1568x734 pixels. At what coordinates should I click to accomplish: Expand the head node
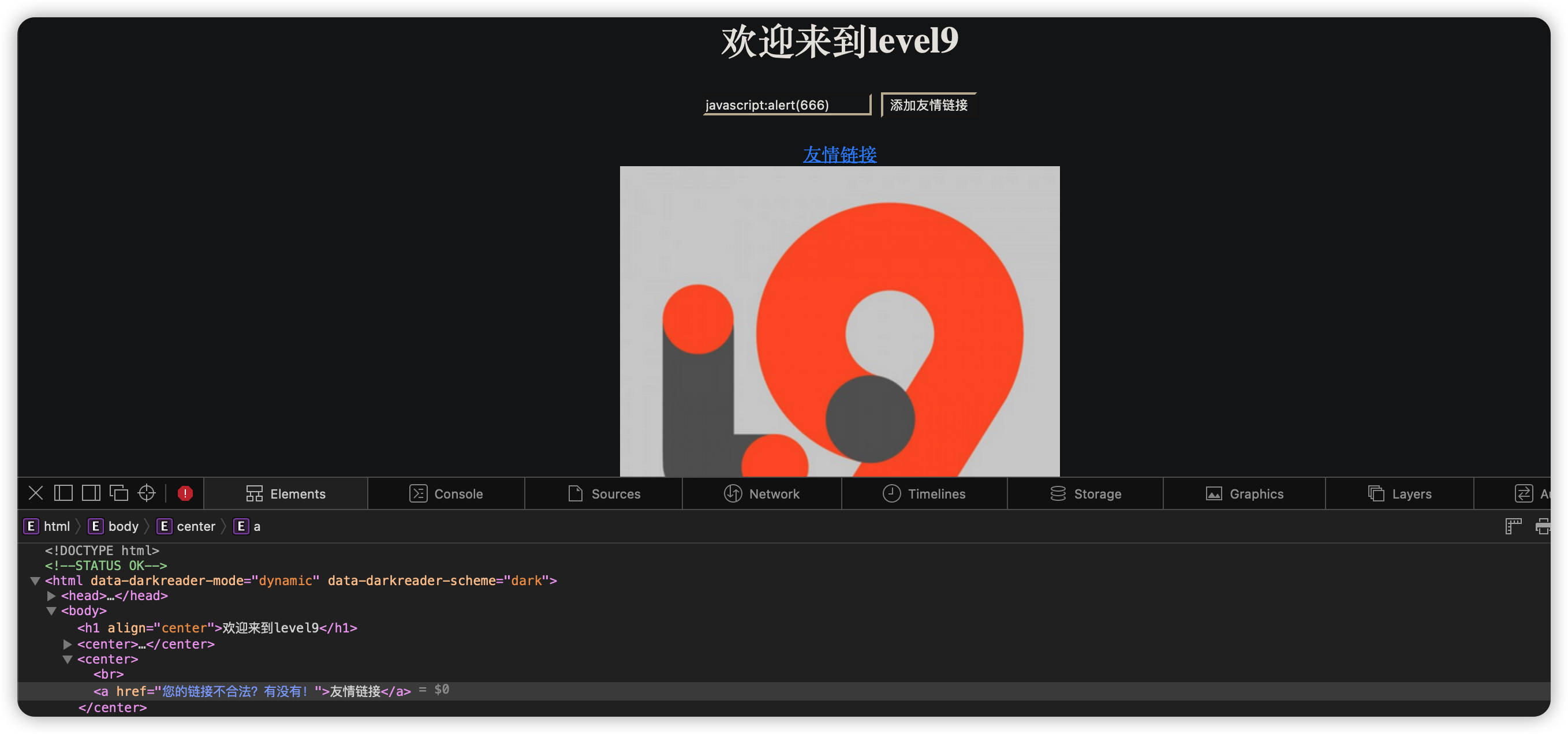(x=52, y=596)
